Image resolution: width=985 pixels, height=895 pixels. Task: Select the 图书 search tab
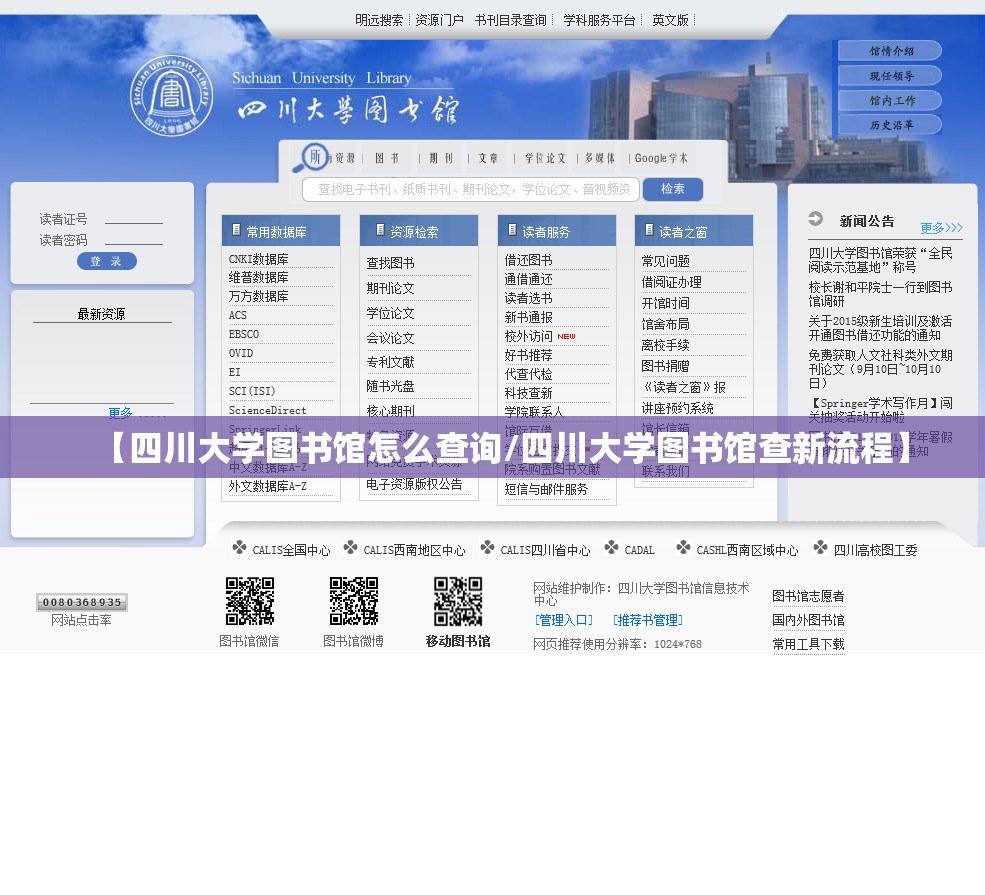tap(387, 158)
